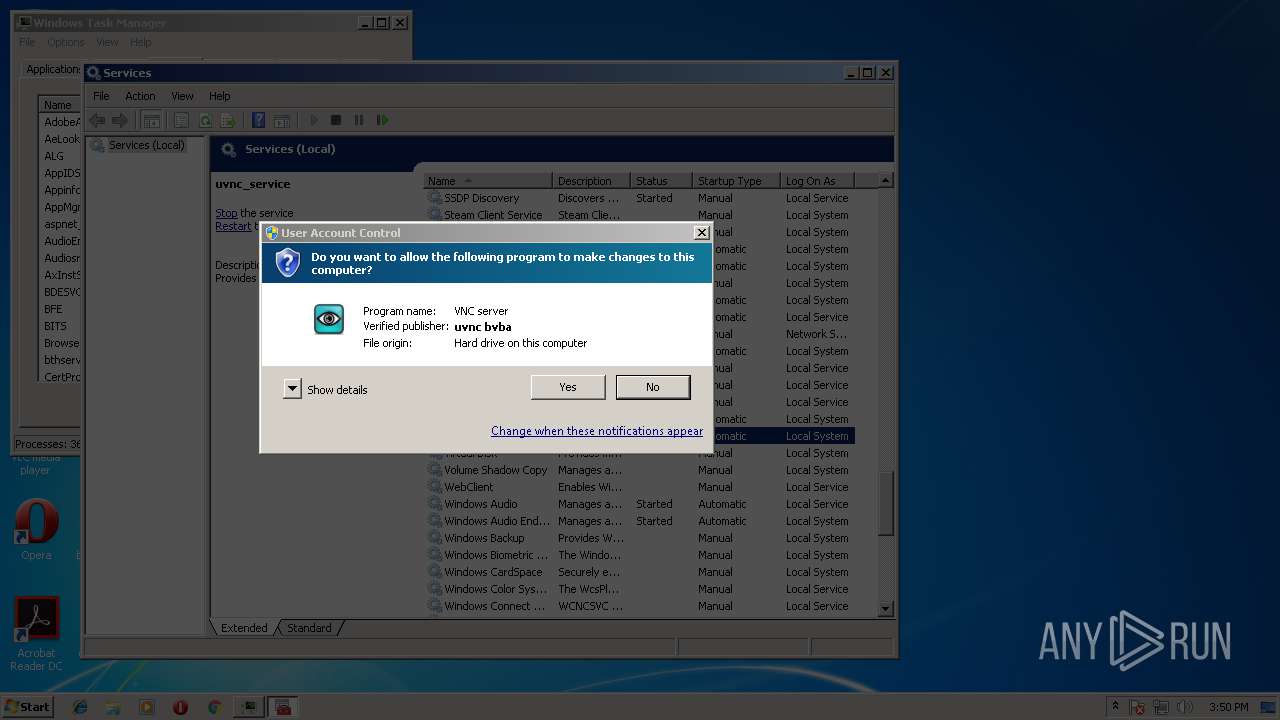The image size is (1280, 720).
Task: Select Windows Connect service row
Action: [x=639, y=606]
